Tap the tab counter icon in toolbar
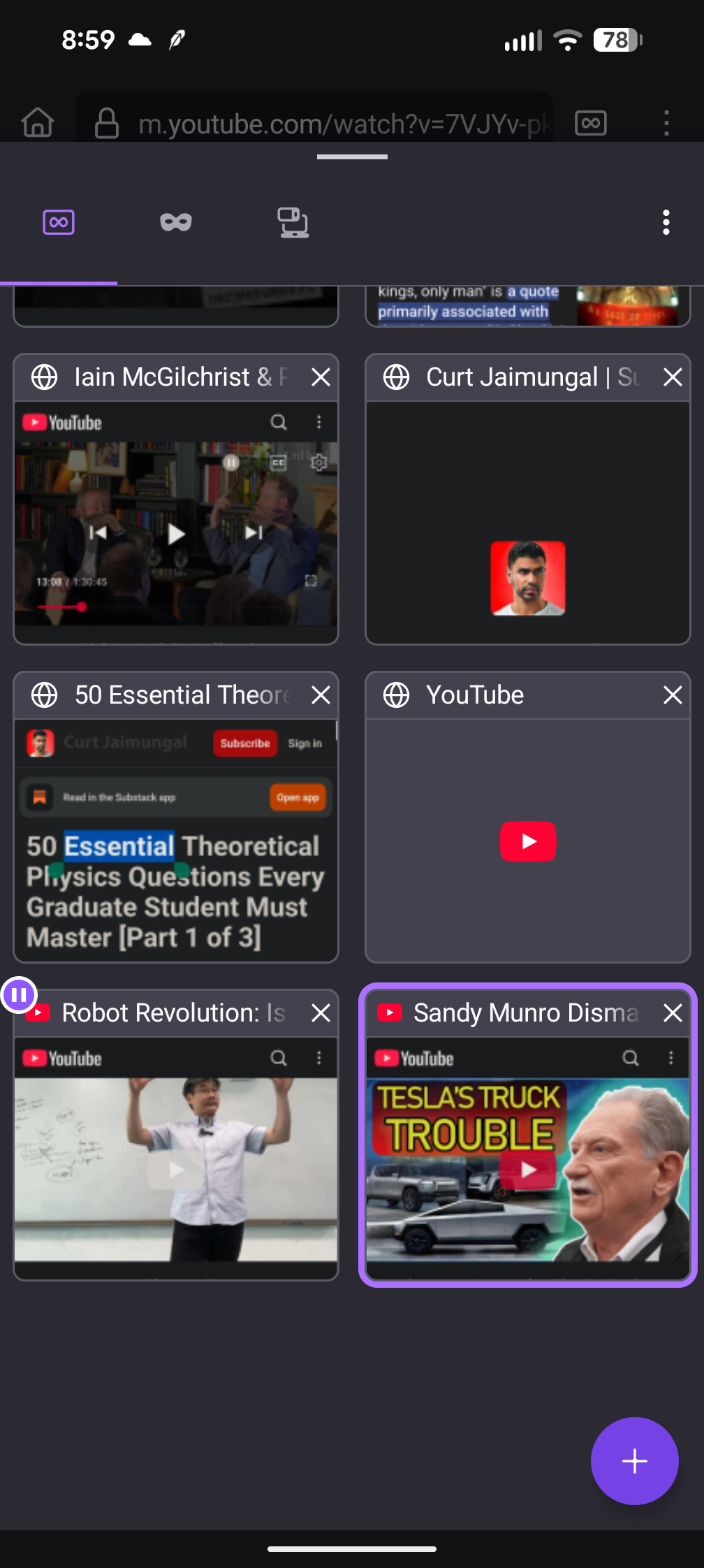 pos(591,123)
